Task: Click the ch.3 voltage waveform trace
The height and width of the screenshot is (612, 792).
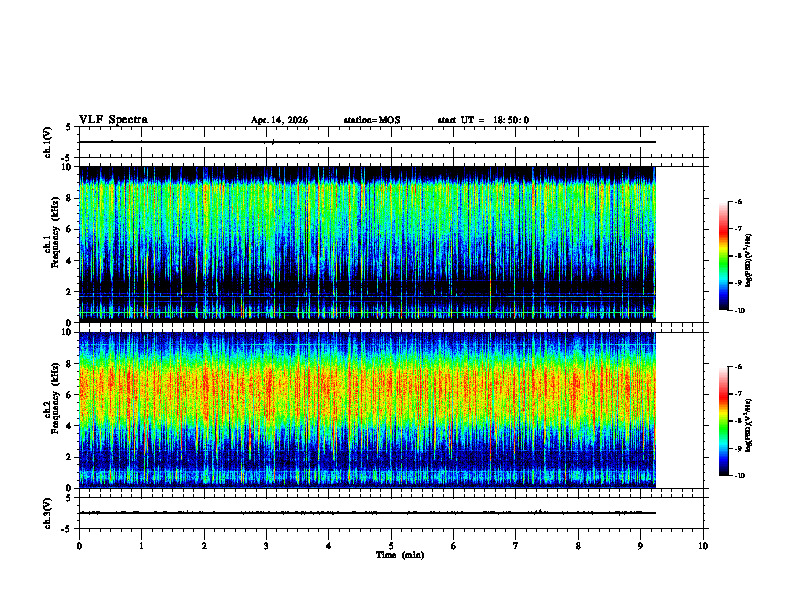Action: pyautogui.click(x=367, y=513)
